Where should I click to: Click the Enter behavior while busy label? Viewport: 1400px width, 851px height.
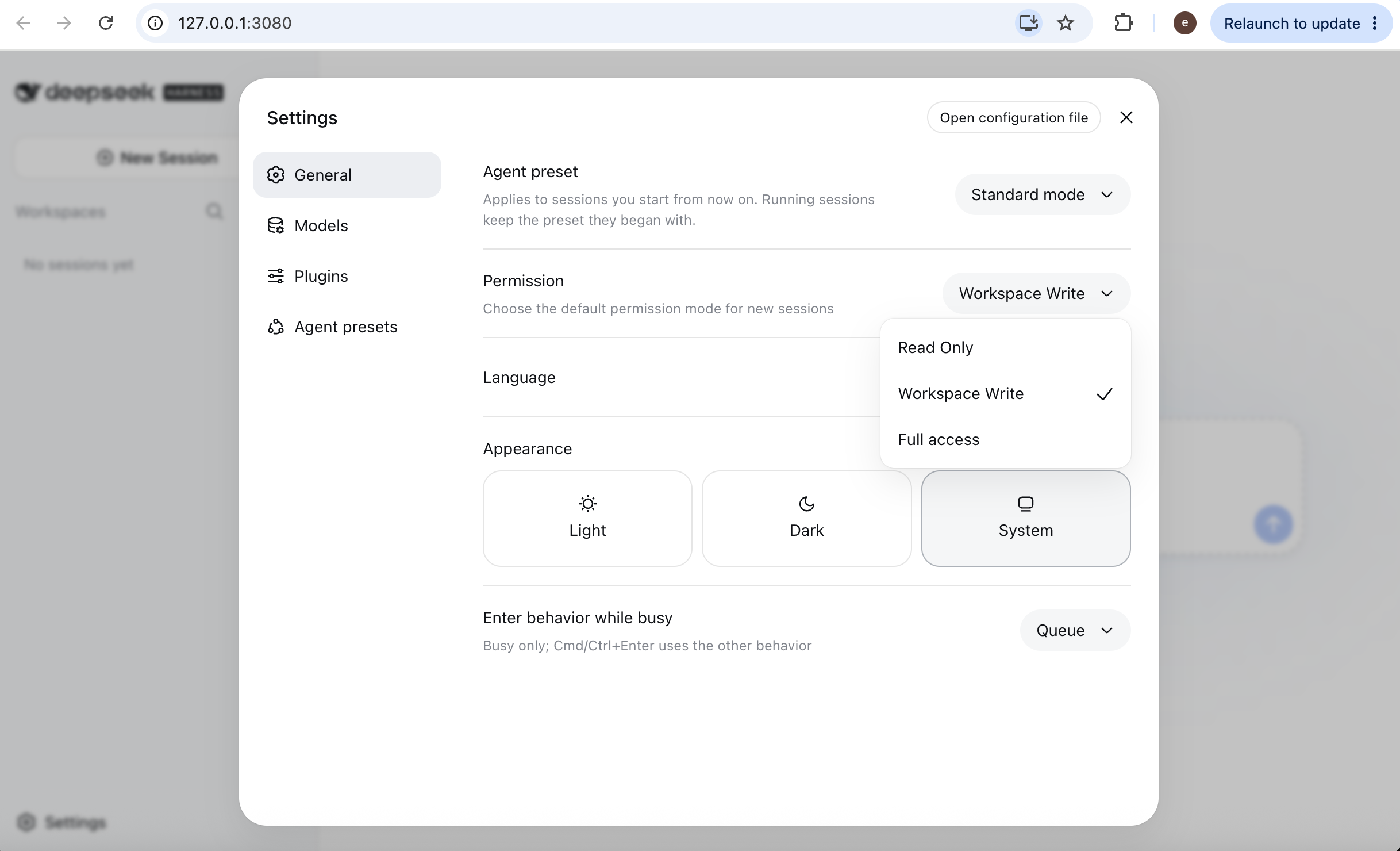[578, 618]
